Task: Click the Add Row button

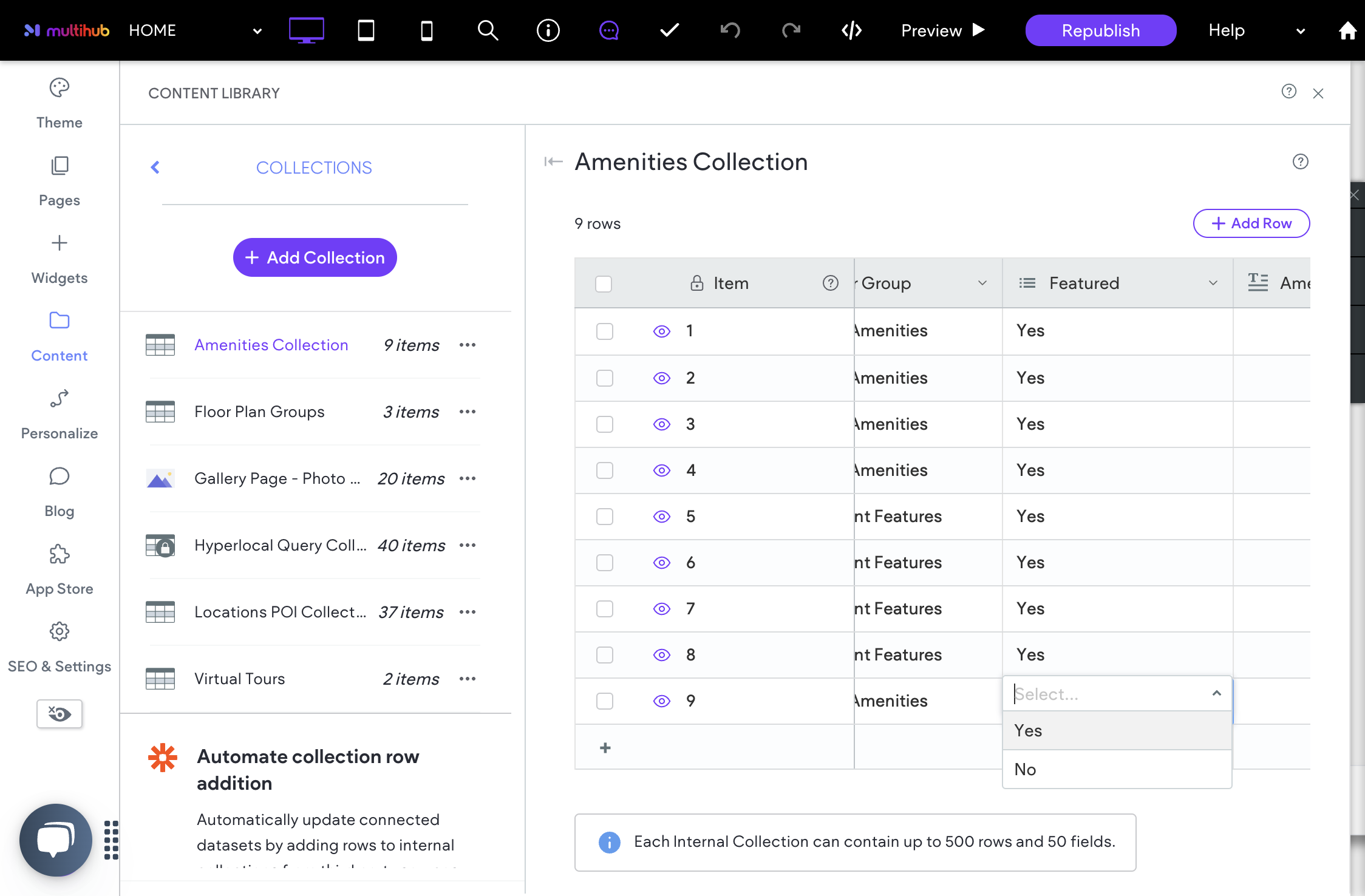Action: click(1251, 223)
